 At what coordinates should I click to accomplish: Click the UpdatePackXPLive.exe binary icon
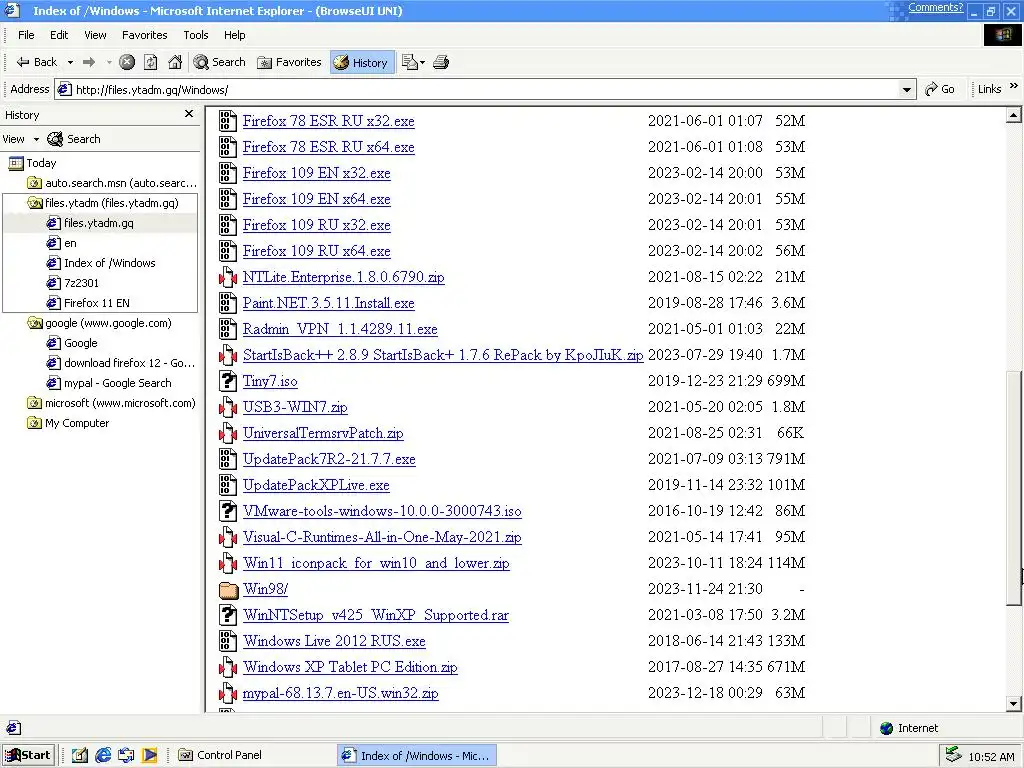click(227, 485)
